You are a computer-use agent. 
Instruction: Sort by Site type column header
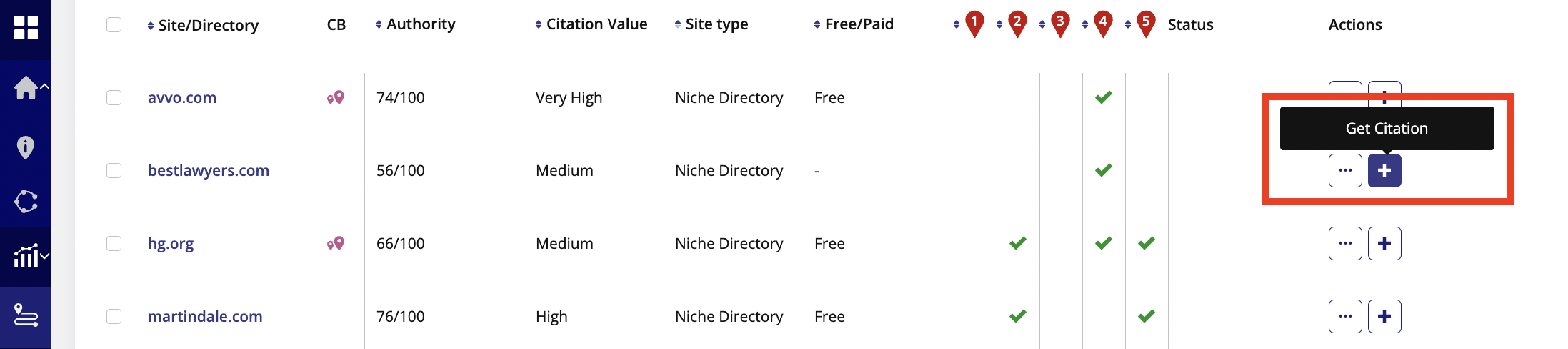(711, 24)
